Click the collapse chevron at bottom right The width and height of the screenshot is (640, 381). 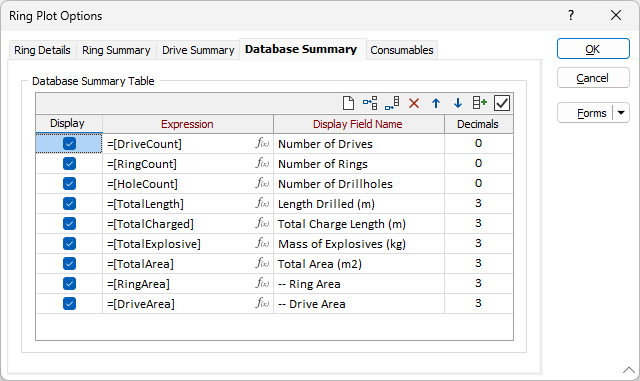[629, 370]
